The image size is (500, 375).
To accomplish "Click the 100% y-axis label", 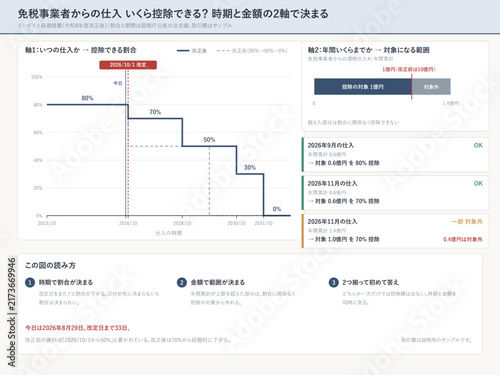I will 37,77.
